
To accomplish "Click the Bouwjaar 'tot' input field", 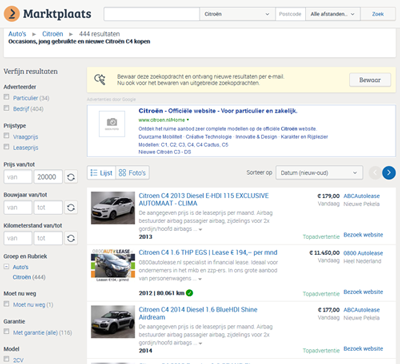I will [48, 208].
